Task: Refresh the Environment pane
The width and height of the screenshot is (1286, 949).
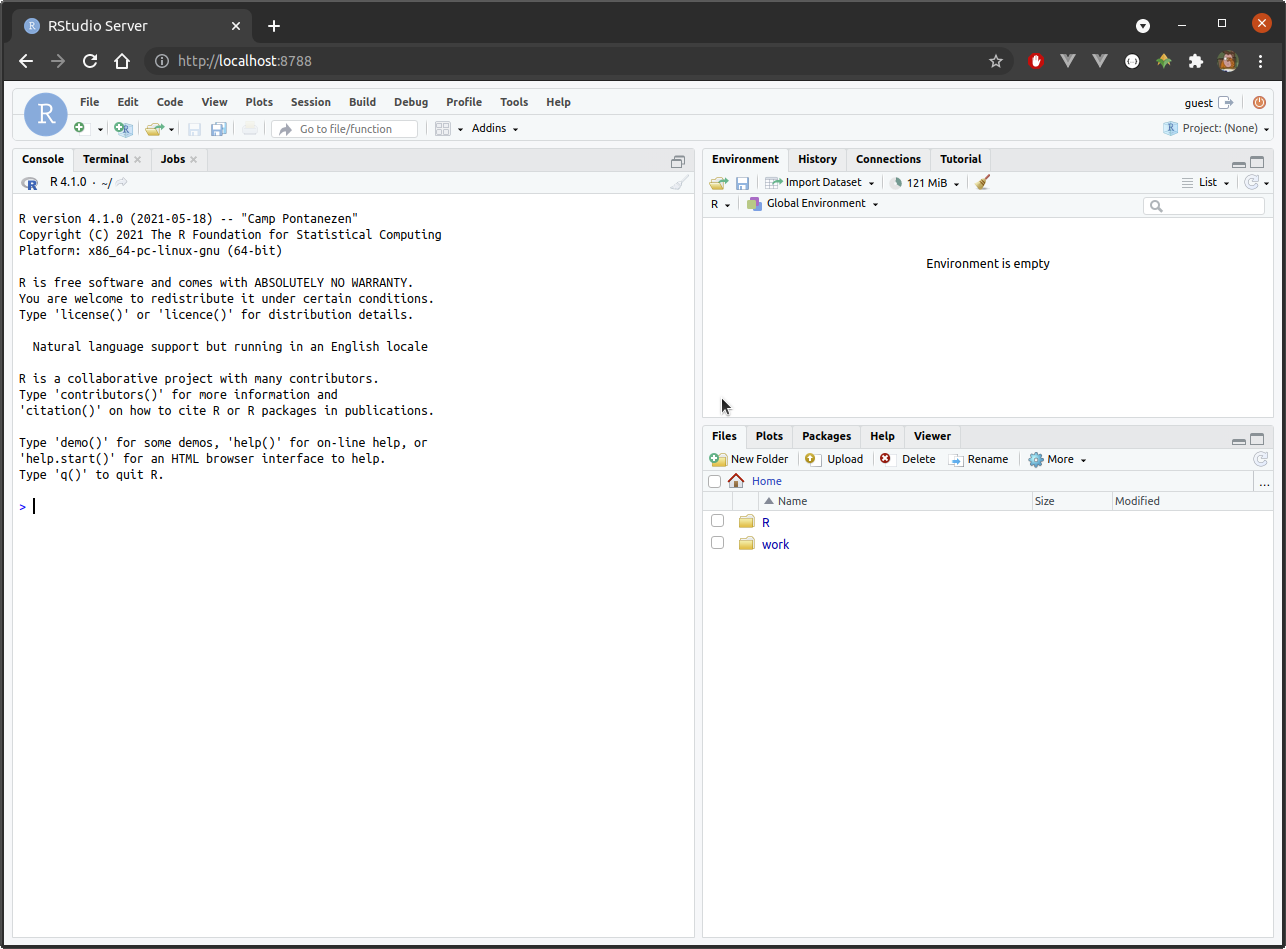Action: coord(1250,182)
